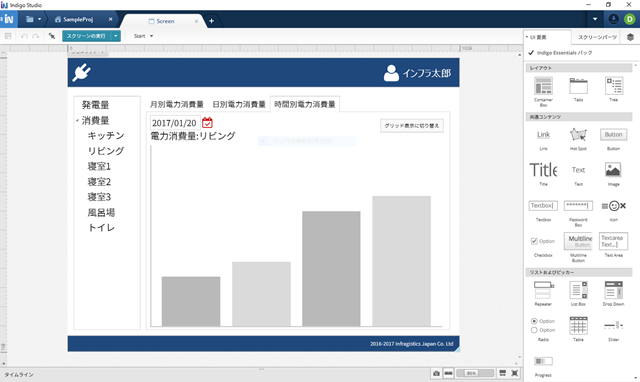Select キッチン in the tree
This screenshot has height=382, width=640.
pos(106,135)
